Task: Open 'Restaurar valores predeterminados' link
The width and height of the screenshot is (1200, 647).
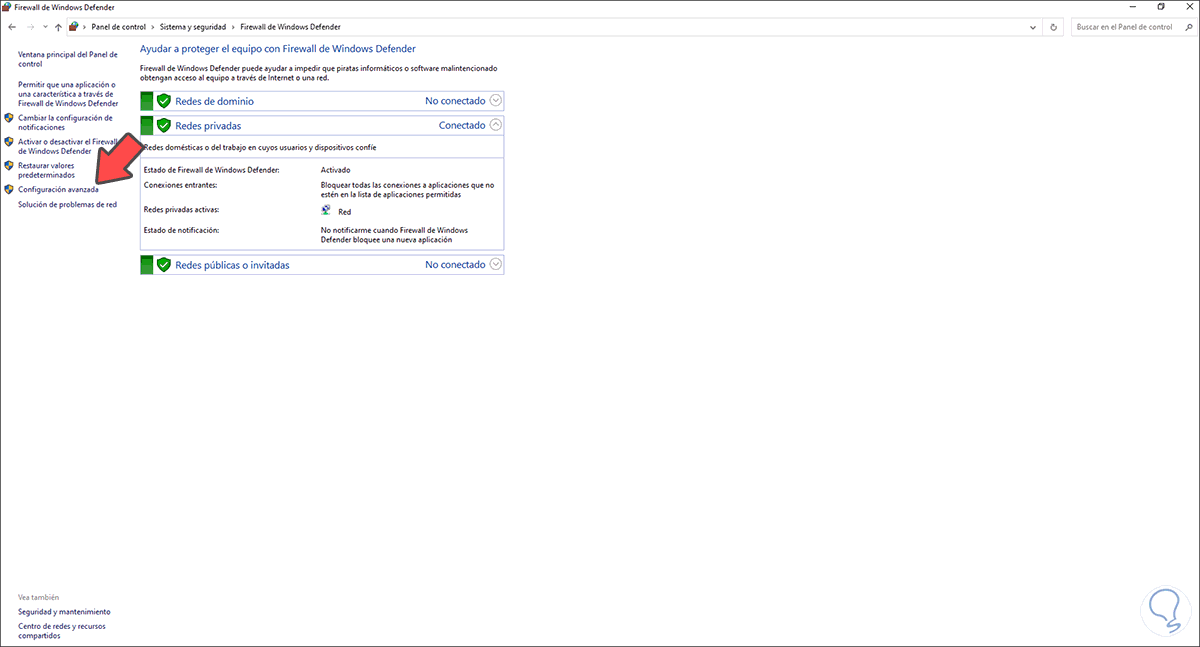Action: pos(46,170)
